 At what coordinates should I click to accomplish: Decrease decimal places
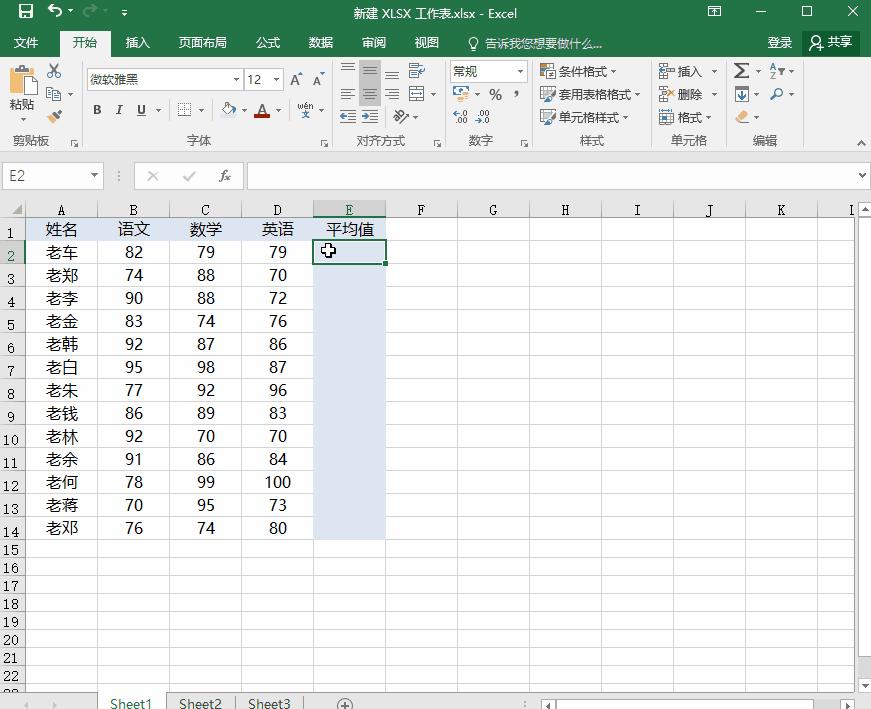(x=483, y=117)
